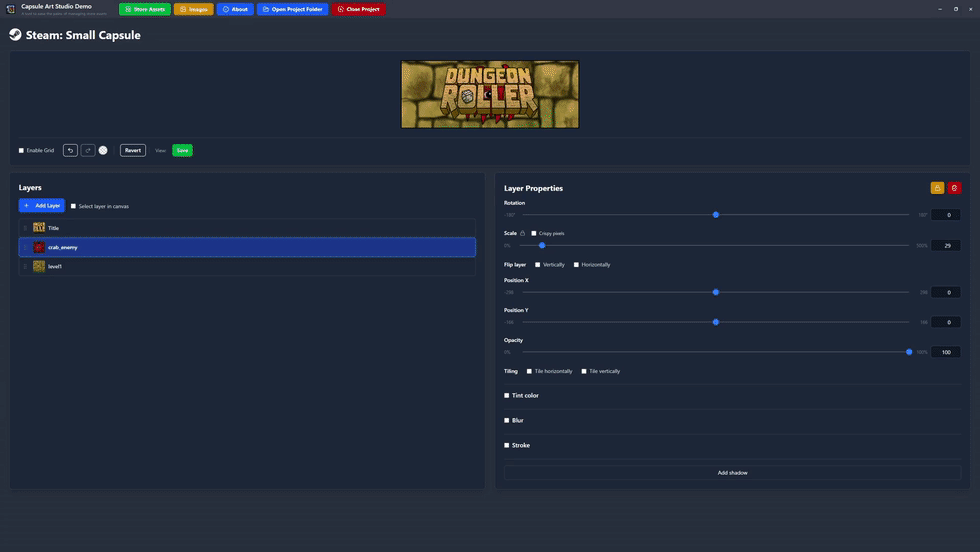Click the Opacity value field showing 100
This screenshot has width=980, height=552.
[946, 352]
